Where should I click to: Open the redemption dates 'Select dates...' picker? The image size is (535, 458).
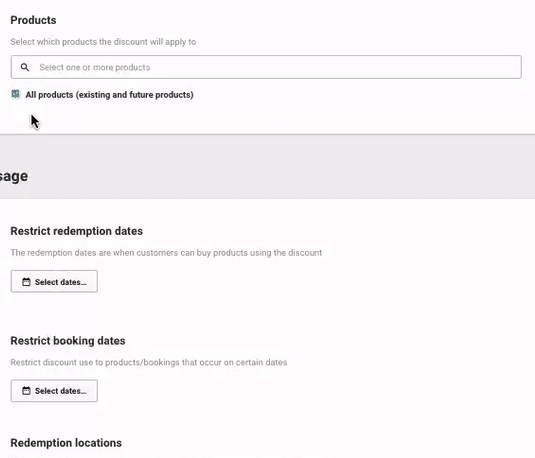tap(54, 282)
